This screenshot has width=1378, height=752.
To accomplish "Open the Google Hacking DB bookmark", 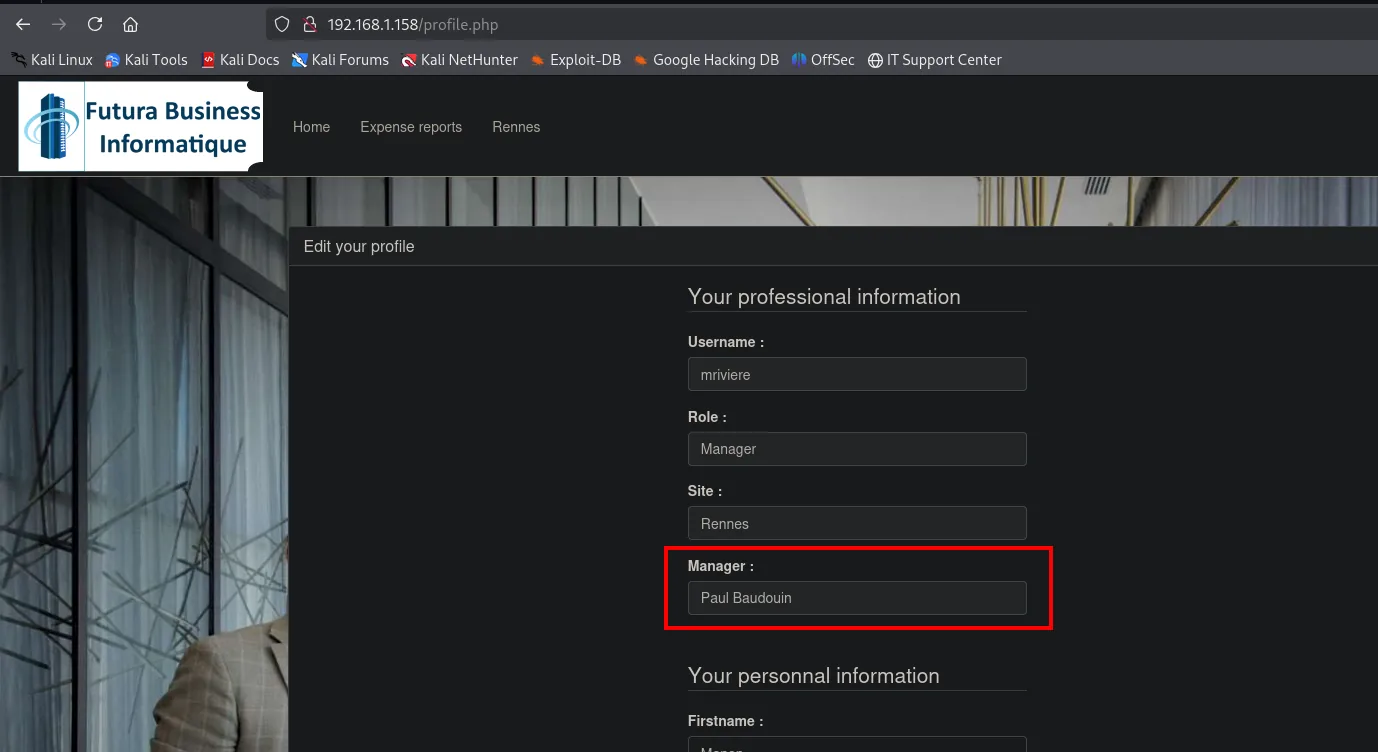I will (x=706, y=60).
